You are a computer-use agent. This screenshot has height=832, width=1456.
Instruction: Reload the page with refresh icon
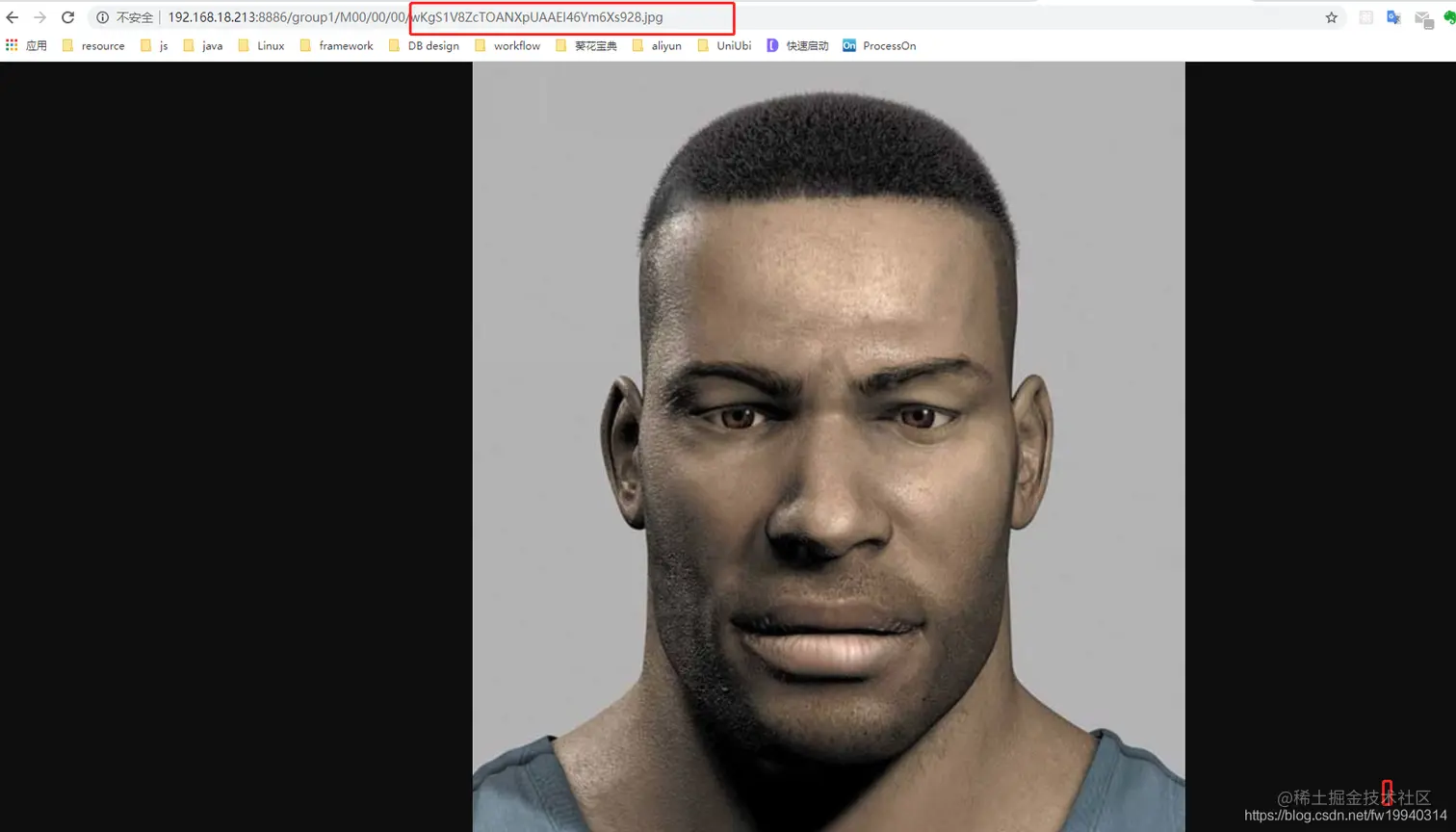pyautogui.click(x=67, y=17)
